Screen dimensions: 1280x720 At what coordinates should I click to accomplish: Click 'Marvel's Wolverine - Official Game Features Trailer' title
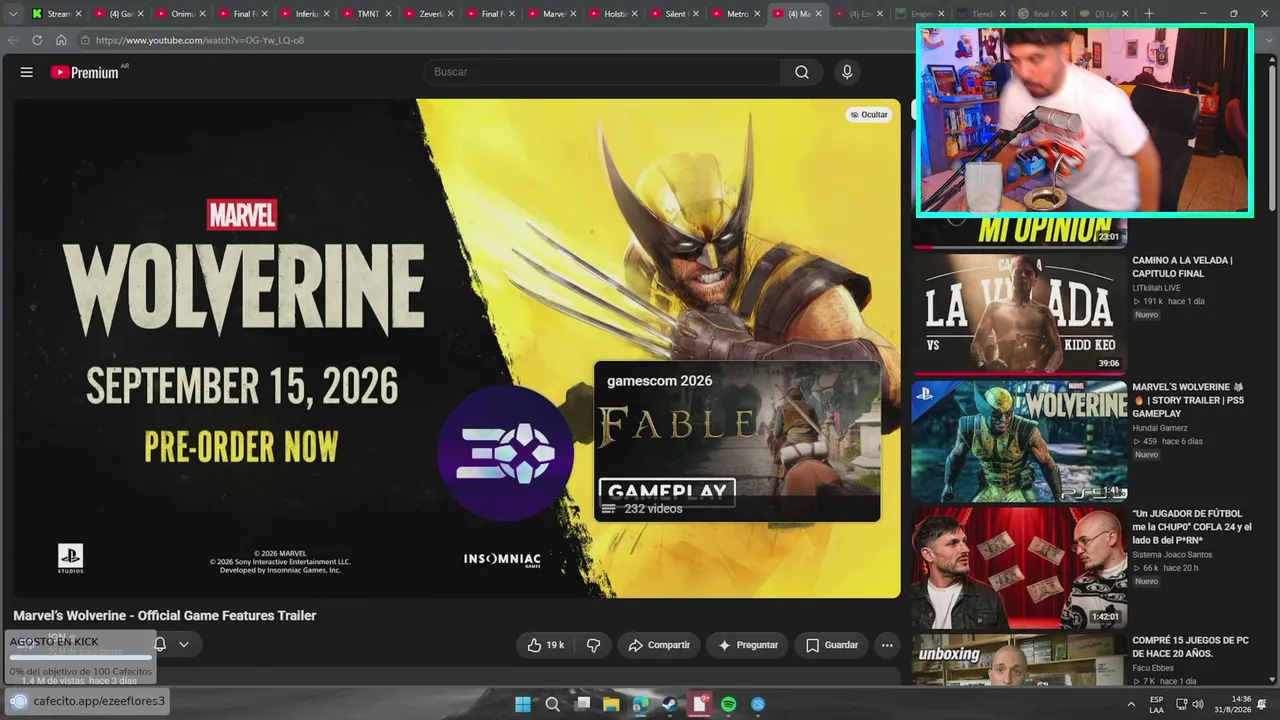click(165, 616)
